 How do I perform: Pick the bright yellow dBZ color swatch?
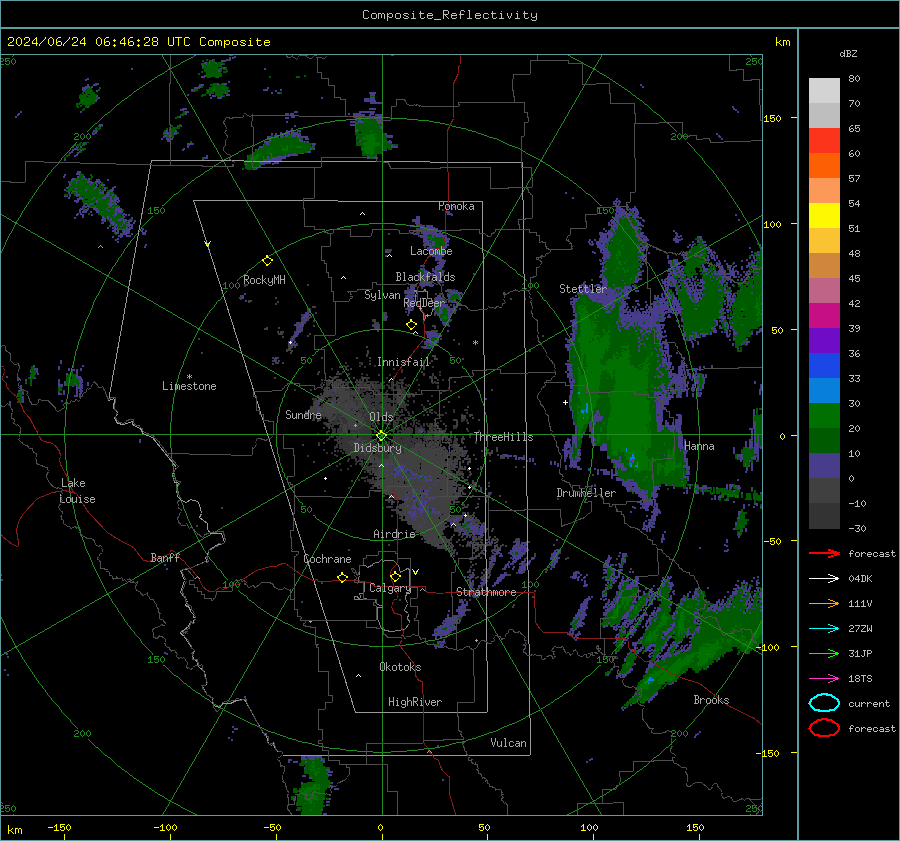[824, 215]
